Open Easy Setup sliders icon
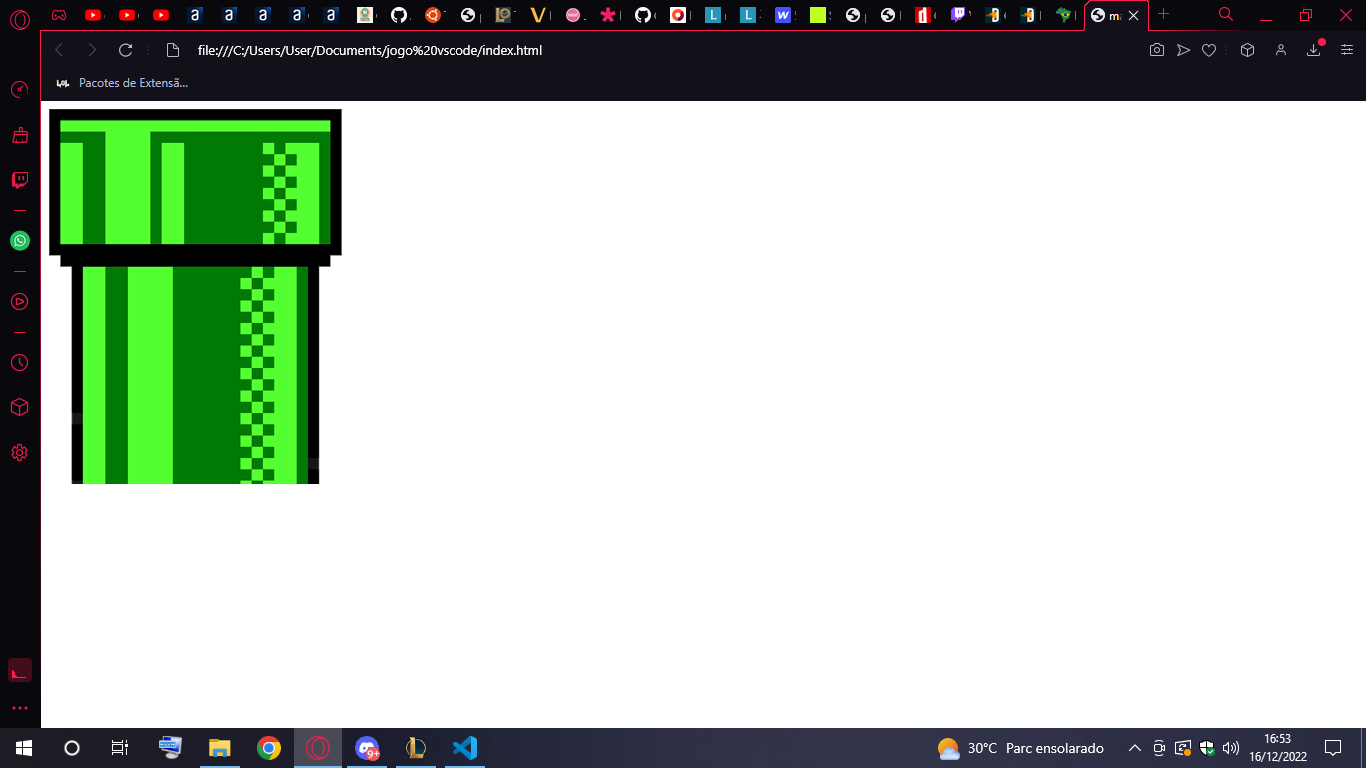Screen dimensions: 1366x768 coord(1346,50)
